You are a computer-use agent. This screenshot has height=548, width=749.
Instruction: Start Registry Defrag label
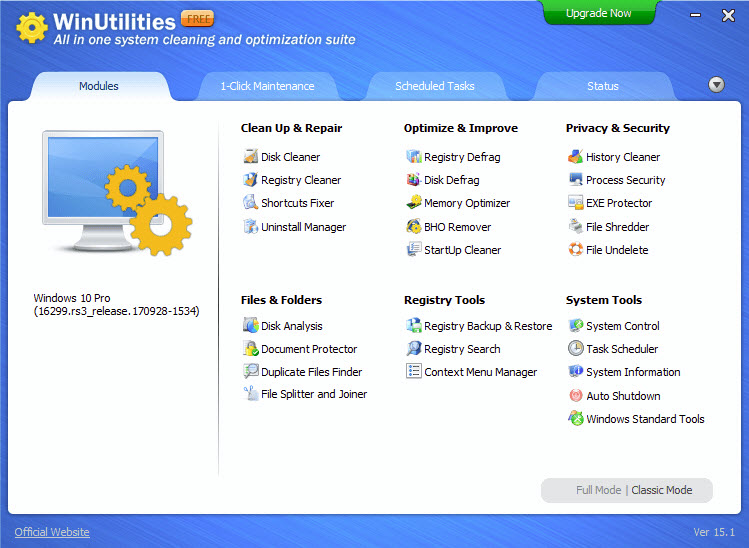coord(462,157)
